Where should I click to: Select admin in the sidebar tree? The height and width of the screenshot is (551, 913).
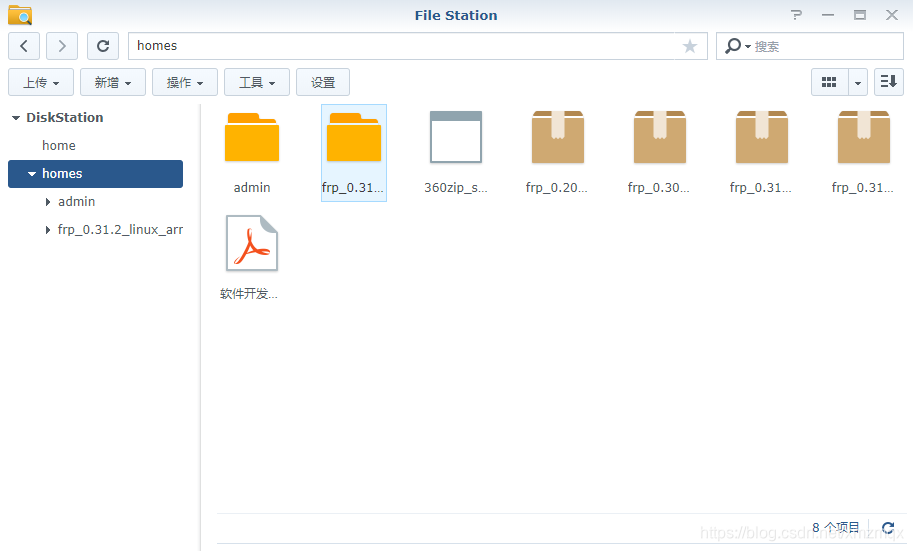tap(76, 202)
